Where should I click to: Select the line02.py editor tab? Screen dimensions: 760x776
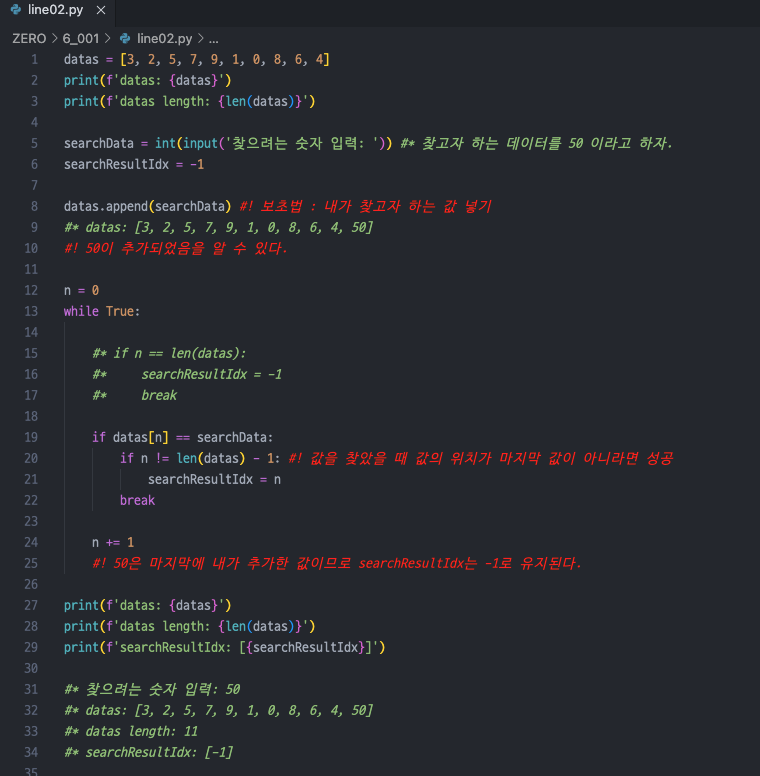click(x=57, y=11)
